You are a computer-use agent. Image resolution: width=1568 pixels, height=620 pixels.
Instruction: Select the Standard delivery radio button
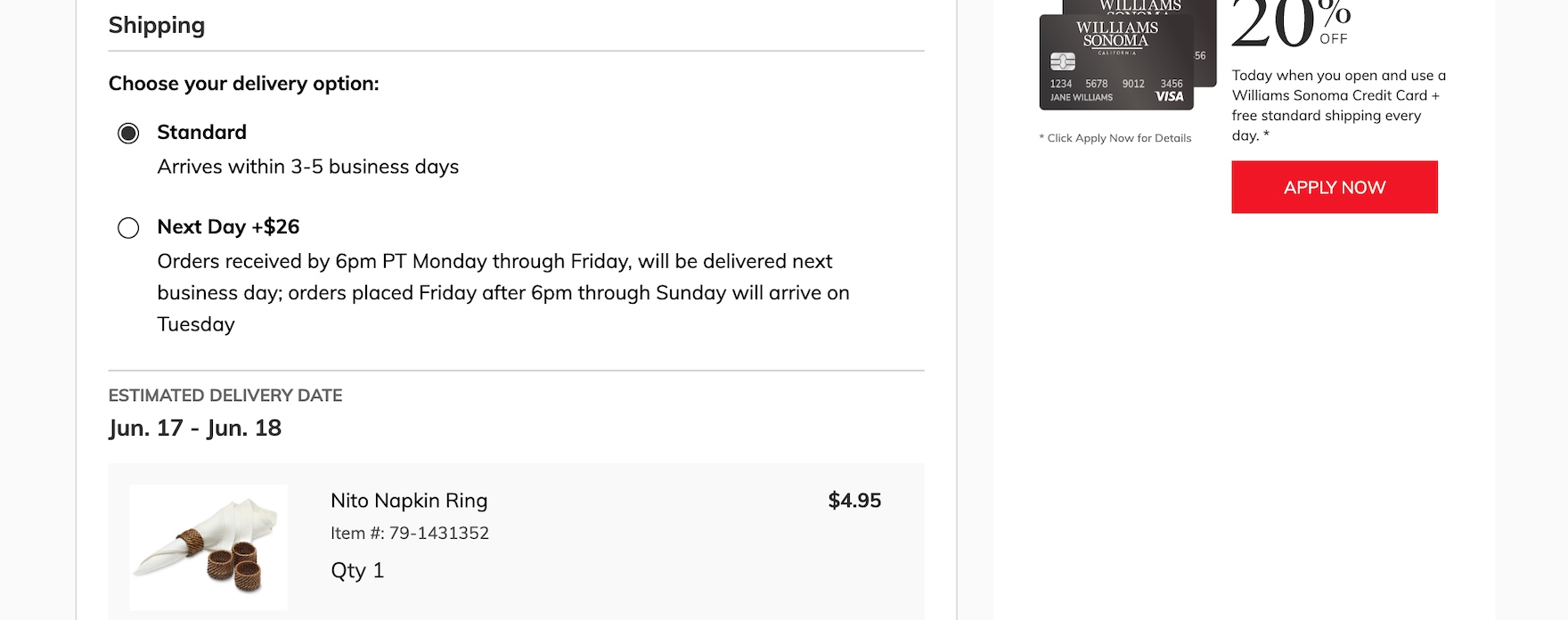point(128,134)
